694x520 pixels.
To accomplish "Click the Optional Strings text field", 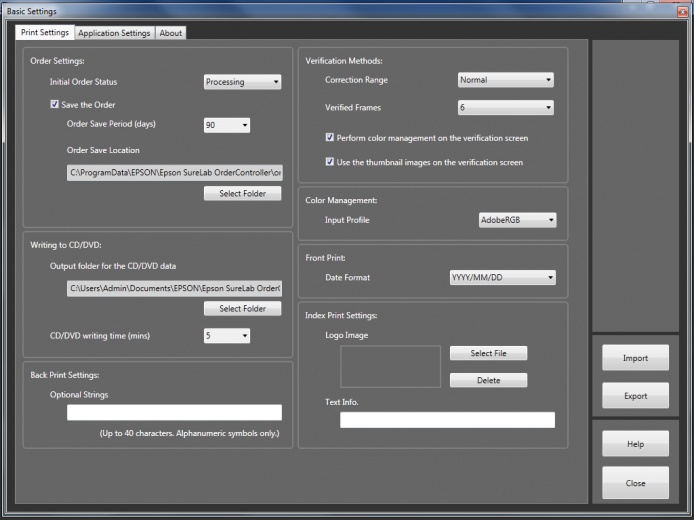I will tap(174, 412).
